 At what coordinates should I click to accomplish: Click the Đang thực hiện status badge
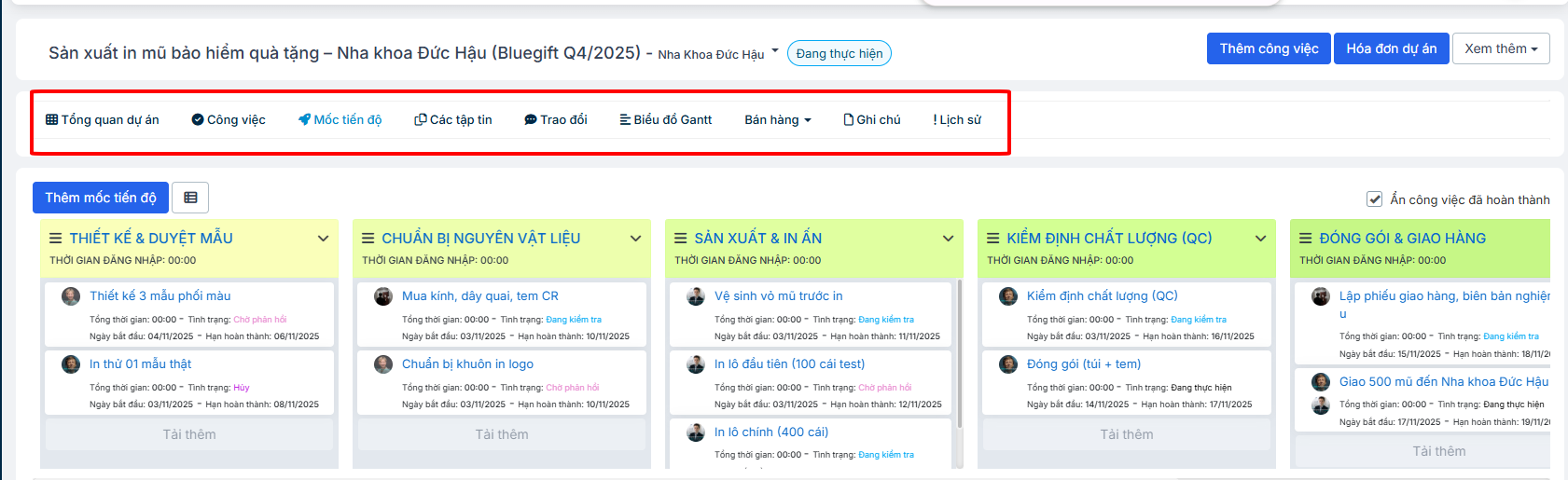[839, 54]
